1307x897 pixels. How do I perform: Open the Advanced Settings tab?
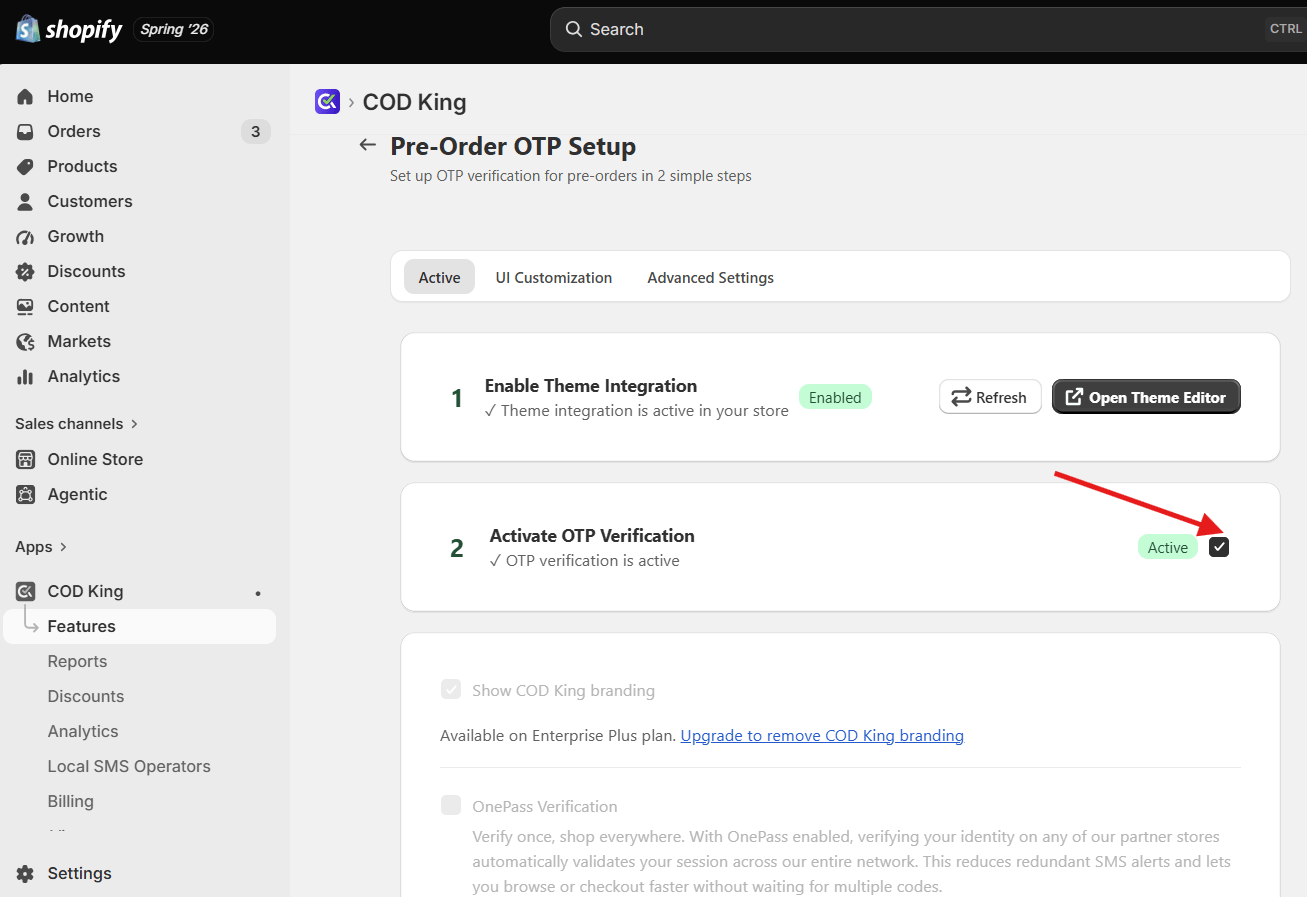[x=711, y=277]
